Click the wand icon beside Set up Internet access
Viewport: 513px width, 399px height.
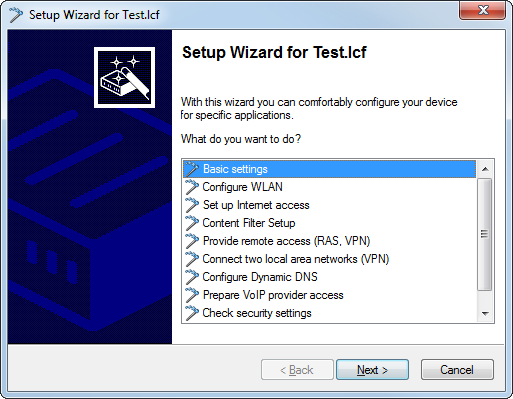click(192, 205)
